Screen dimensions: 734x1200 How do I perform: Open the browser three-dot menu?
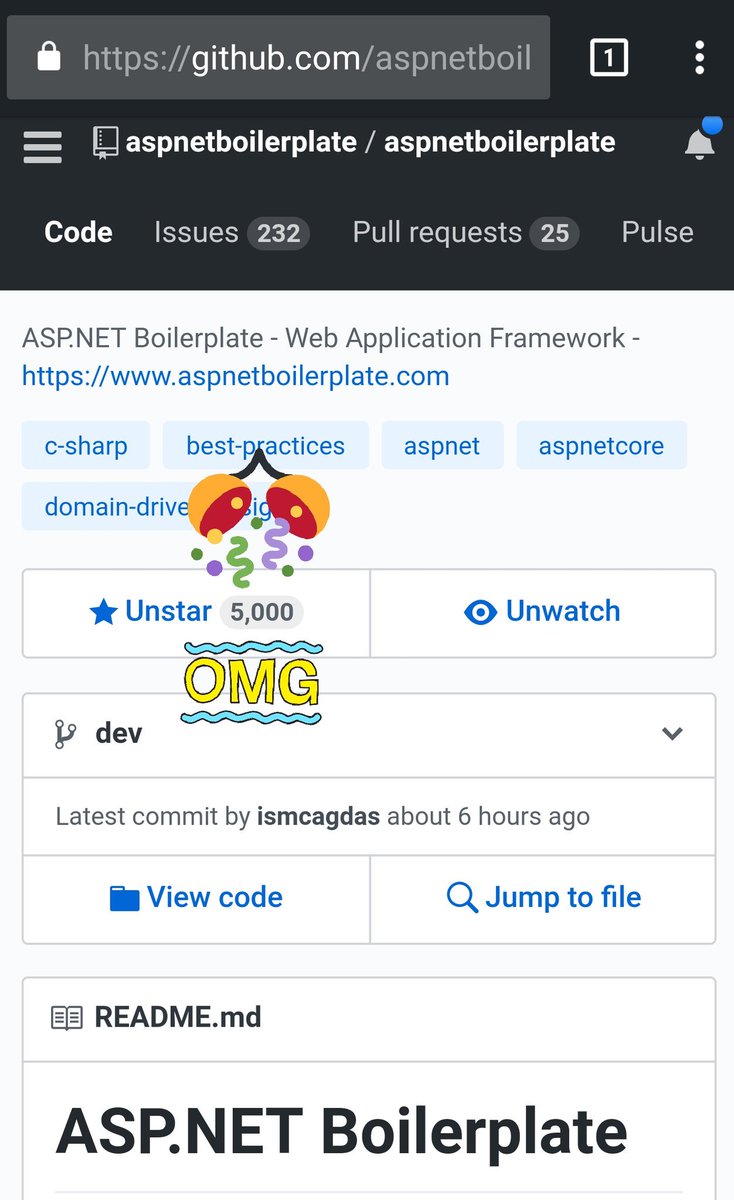point(700,58)
